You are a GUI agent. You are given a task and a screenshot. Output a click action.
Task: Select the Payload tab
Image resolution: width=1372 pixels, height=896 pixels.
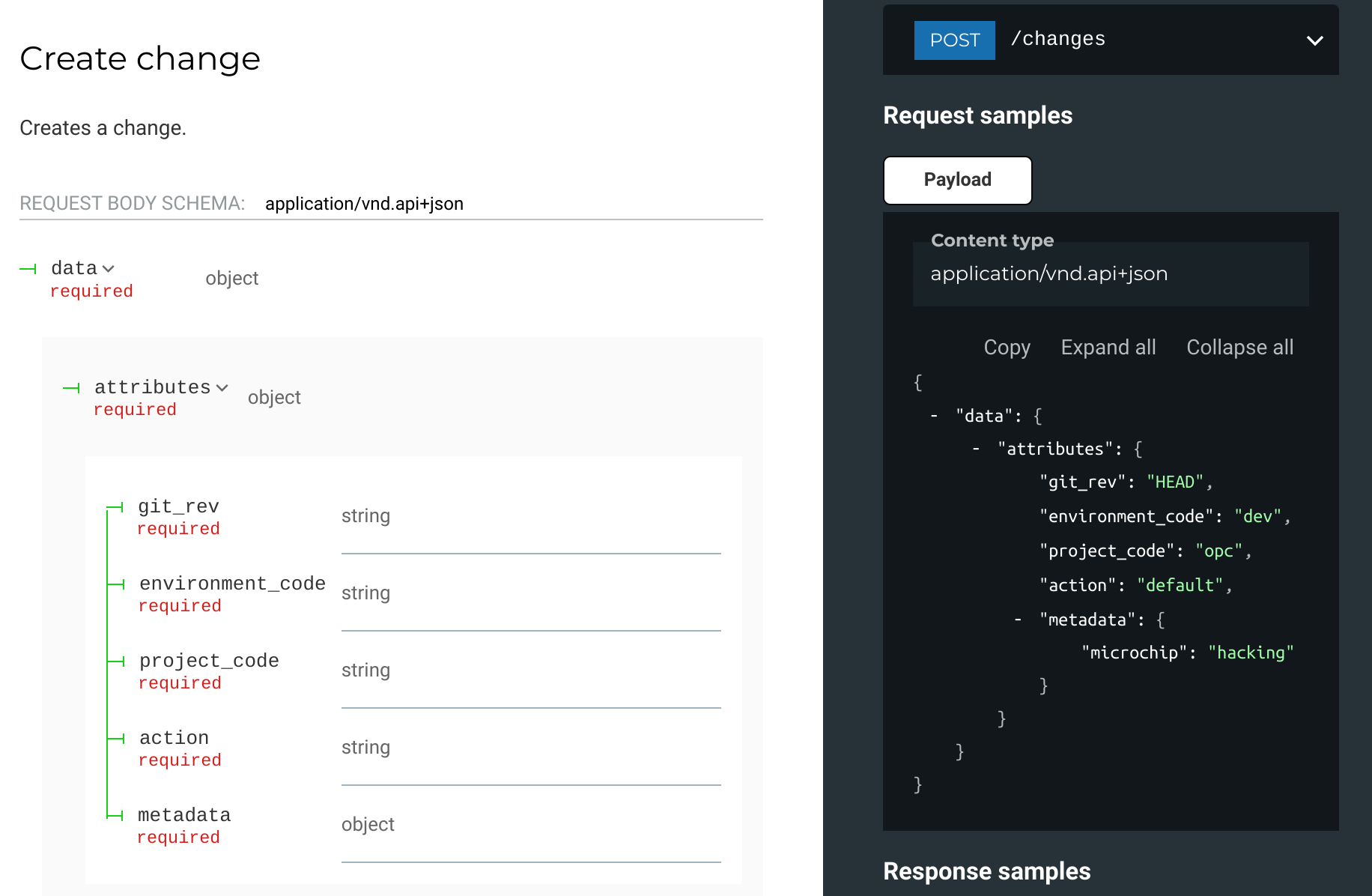[x=957, y=180]
